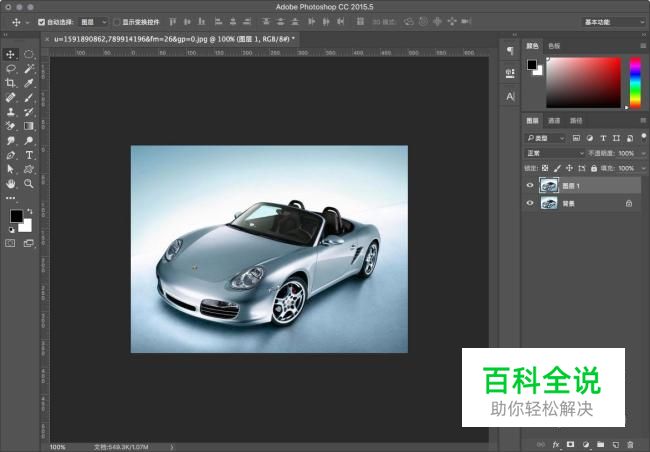Select the Hand tool

tap(11, 184)
